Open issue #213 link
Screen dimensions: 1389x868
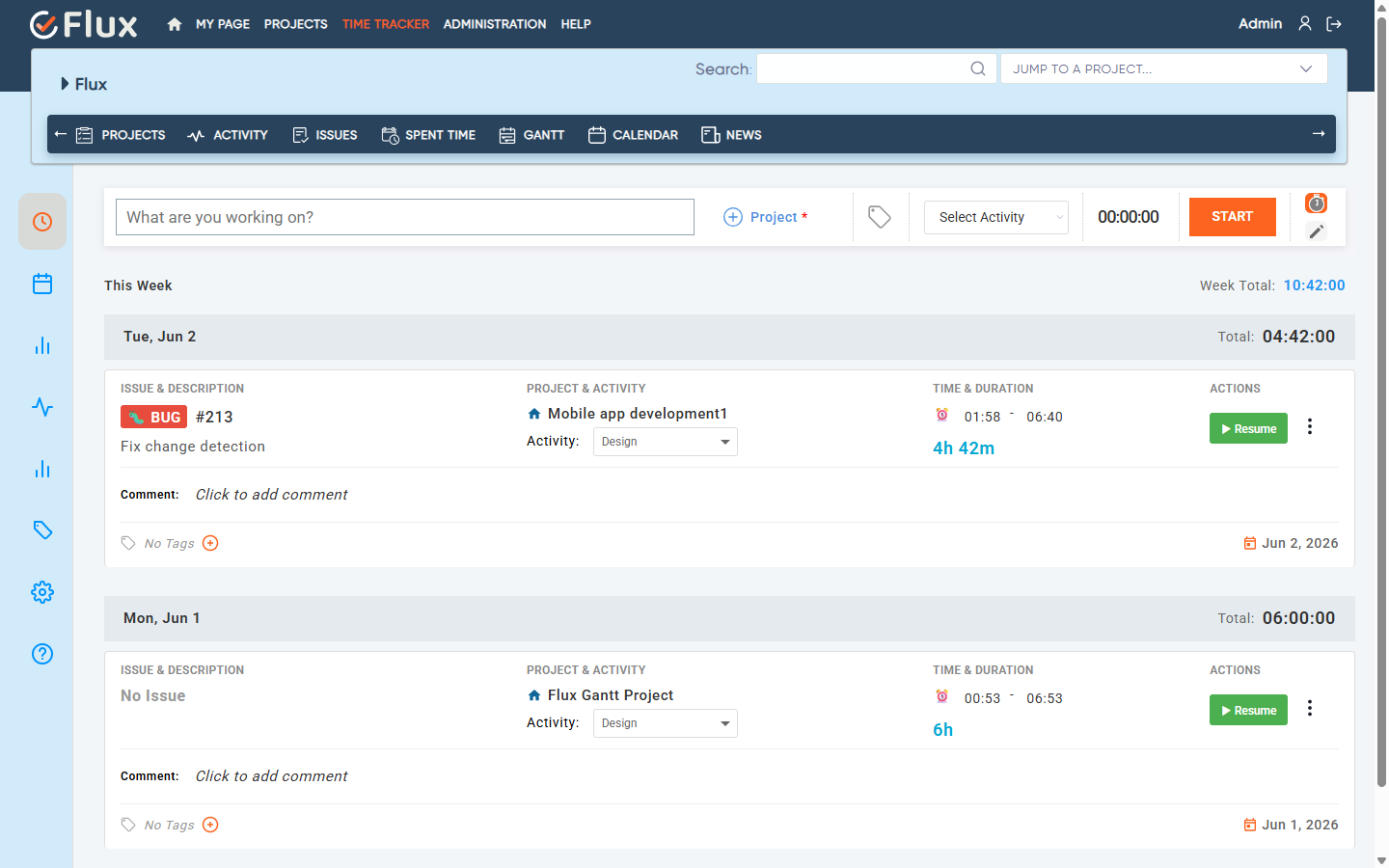tap(214, 417)
